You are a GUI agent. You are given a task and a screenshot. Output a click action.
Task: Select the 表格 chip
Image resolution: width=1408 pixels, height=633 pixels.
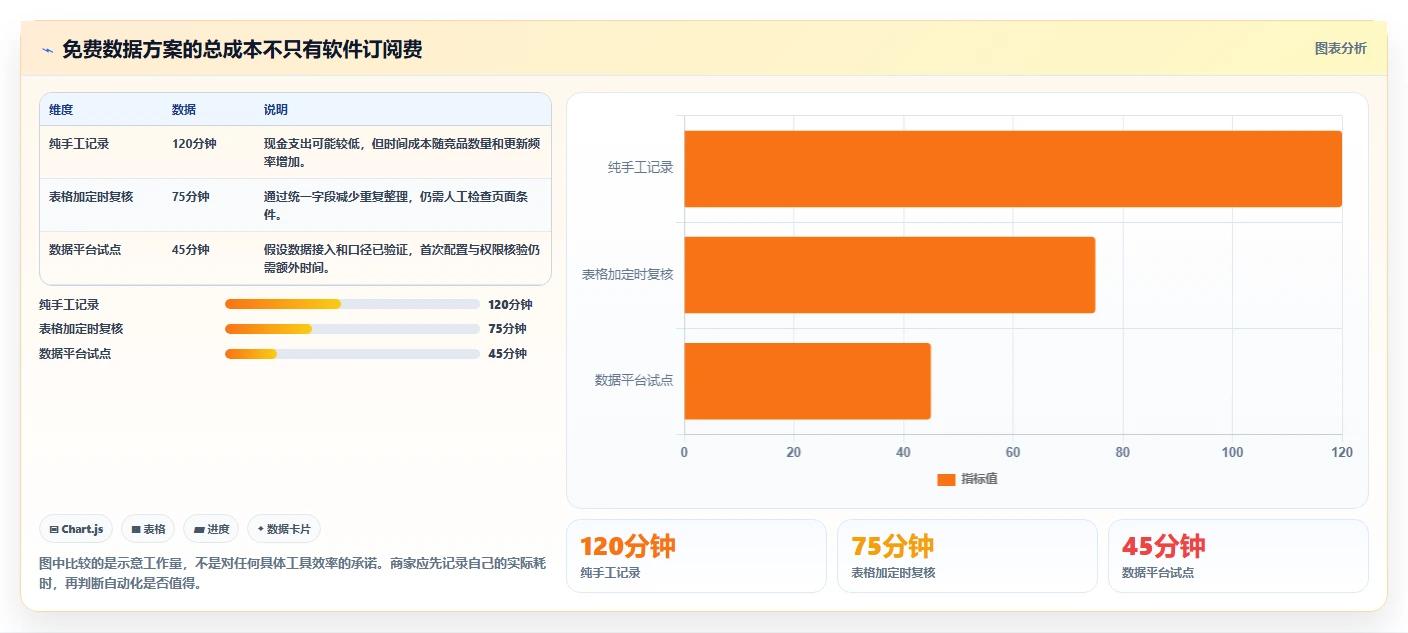(x=148, y=529)
